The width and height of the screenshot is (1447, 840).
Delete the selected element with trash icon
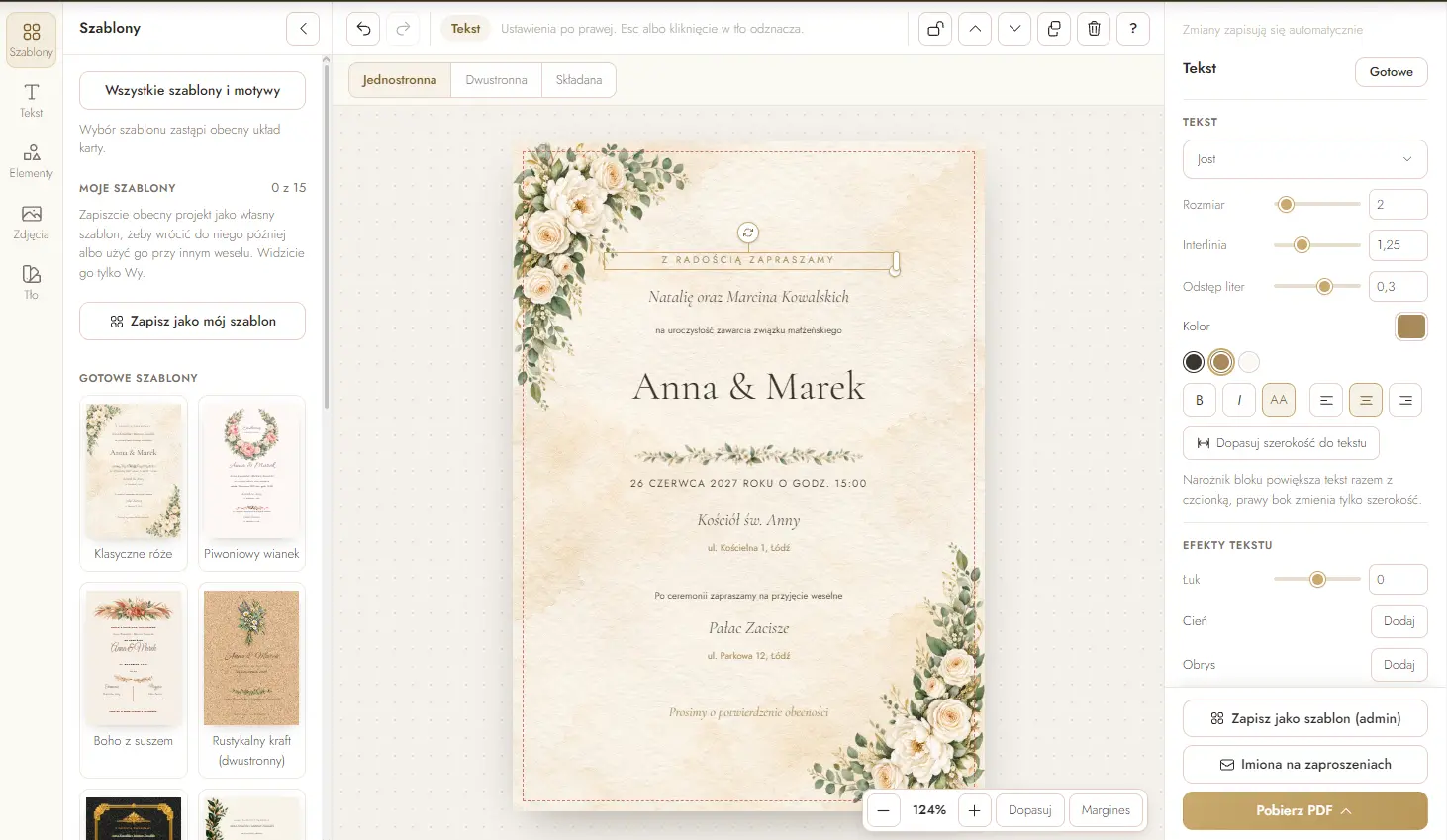pos(1094,29)
